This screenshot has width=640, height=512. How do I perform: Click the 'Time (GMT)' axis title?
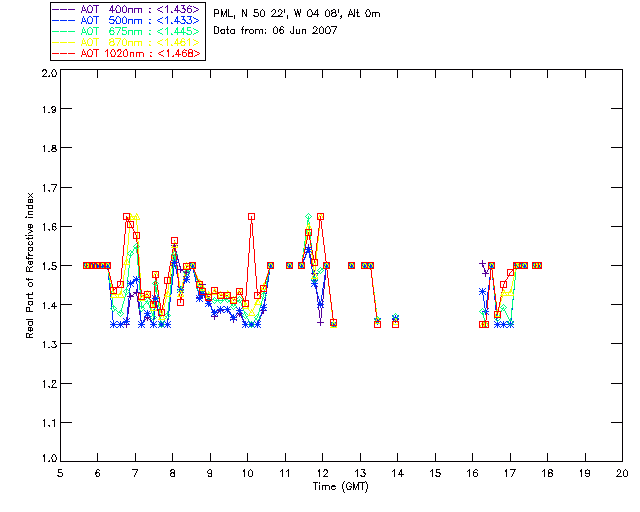[341, 486]
